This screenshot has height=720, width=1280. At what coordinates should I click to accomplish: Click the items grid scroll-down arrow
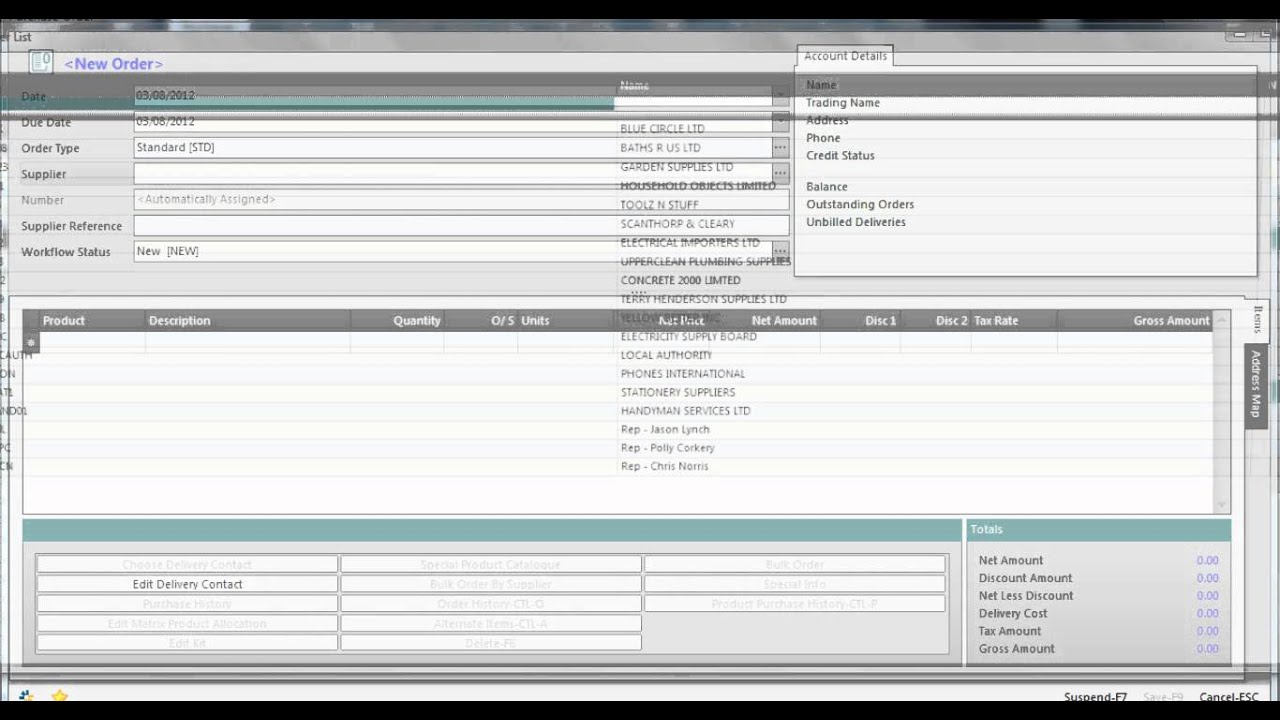tap(1221, 505)
